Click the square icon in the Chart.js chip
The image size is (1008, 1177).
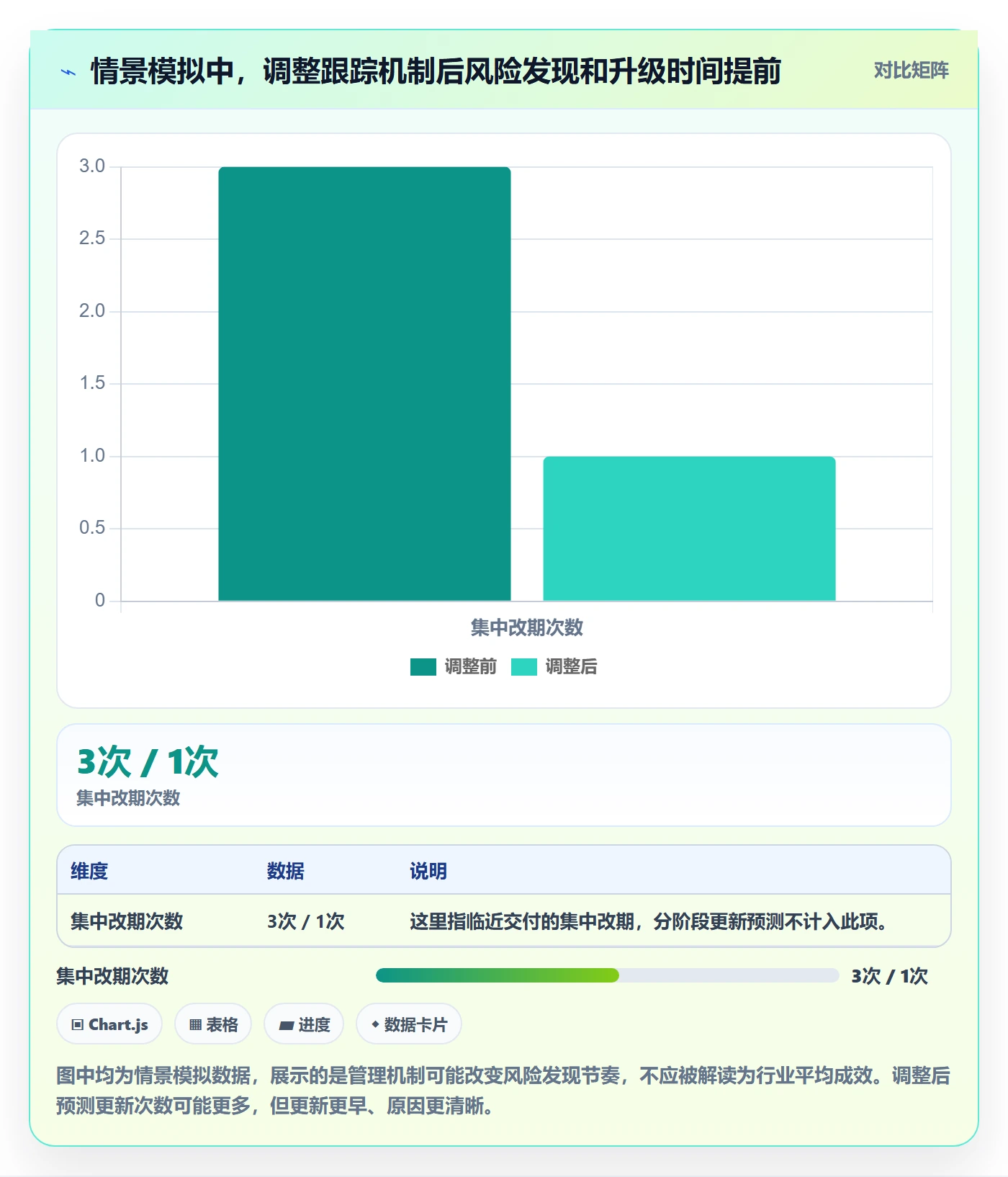point(78,1025)
